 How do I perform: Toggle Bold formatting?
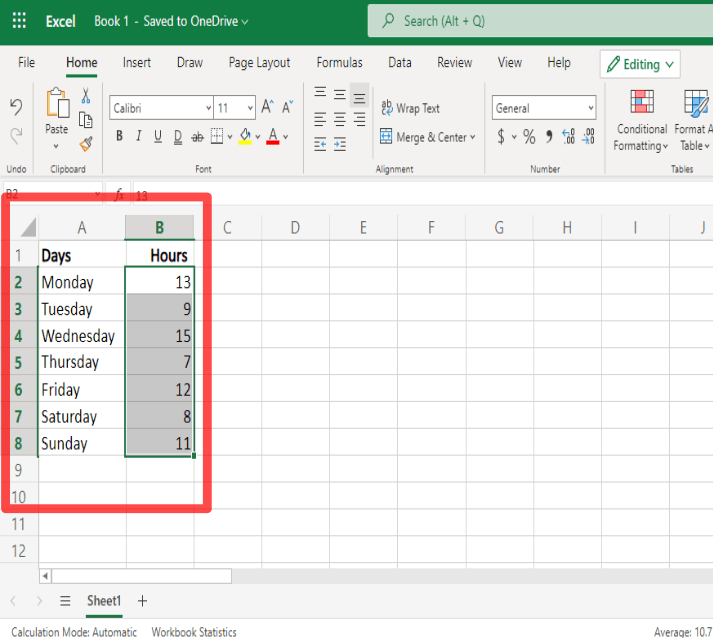[x=120, y=136]
